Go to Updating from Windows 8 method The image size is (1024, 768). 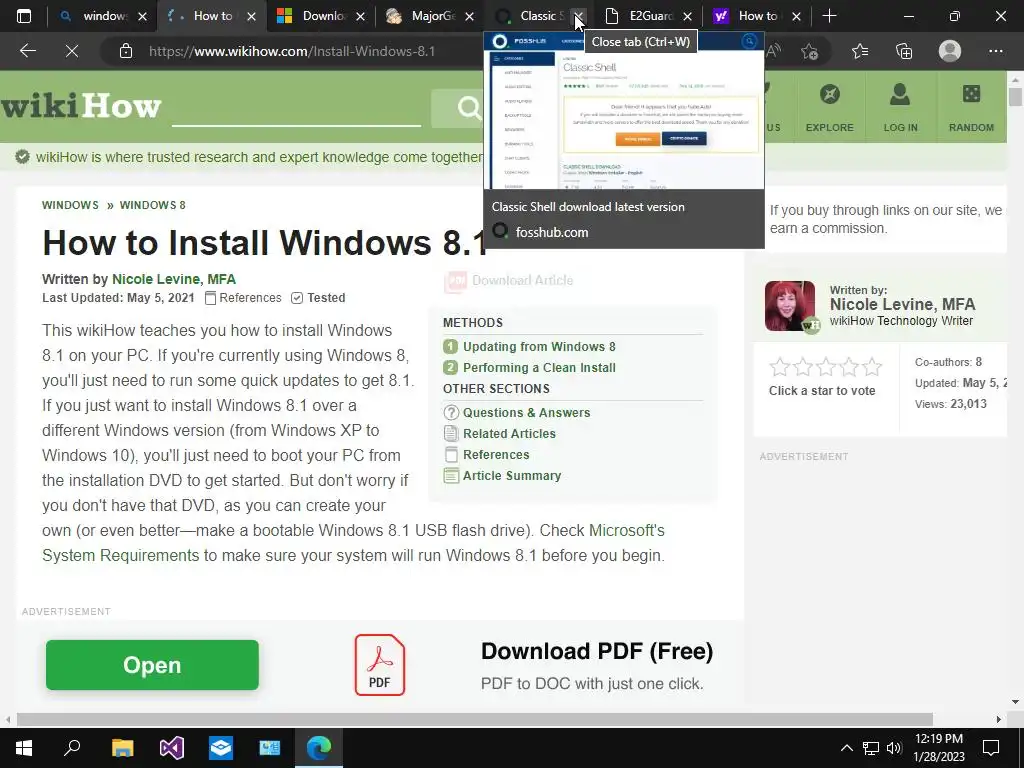click(x=539, y=347)
